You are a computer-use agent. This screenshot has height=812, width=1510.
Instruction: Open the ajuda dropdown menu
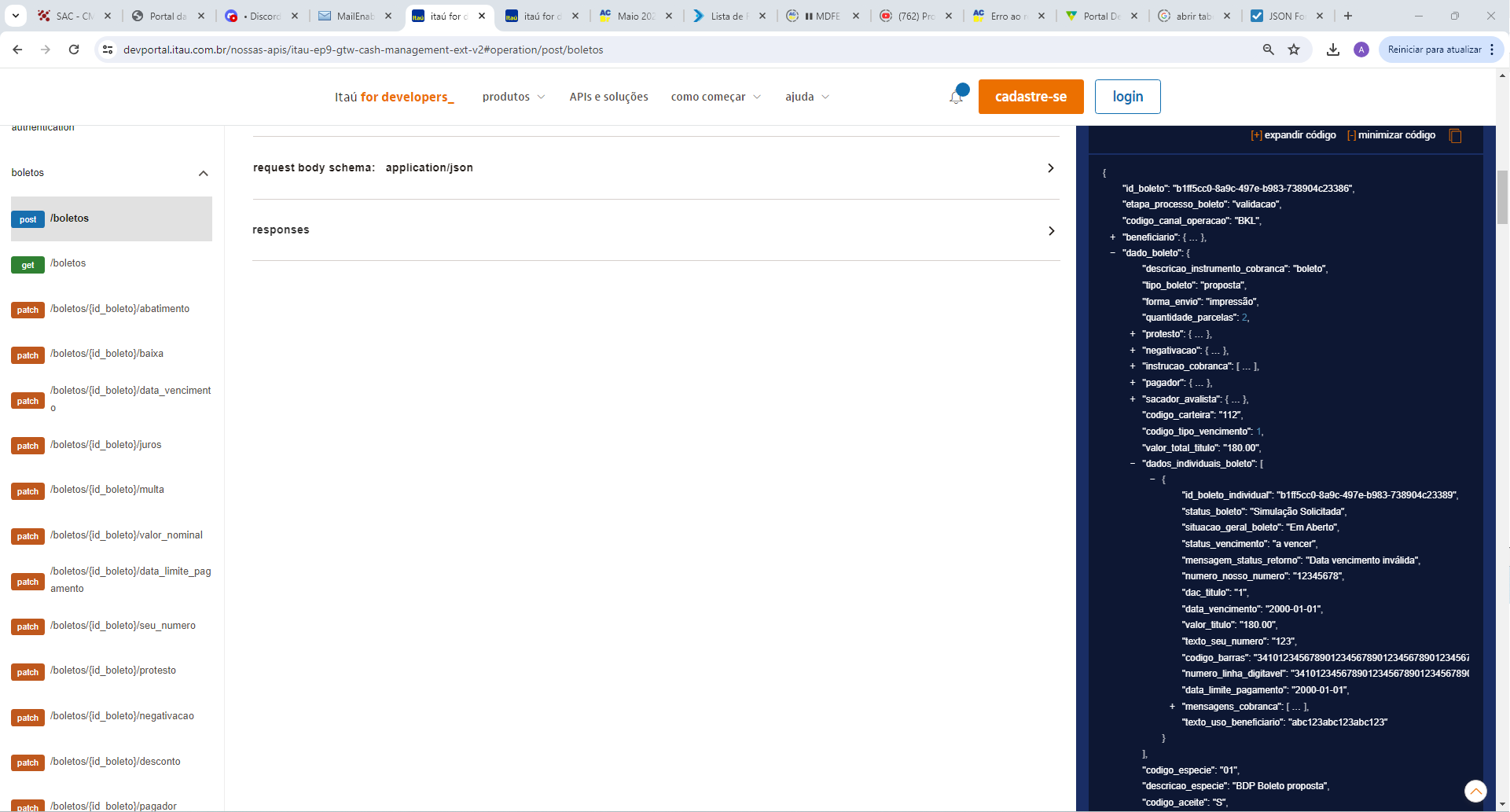tap(807, 97)
